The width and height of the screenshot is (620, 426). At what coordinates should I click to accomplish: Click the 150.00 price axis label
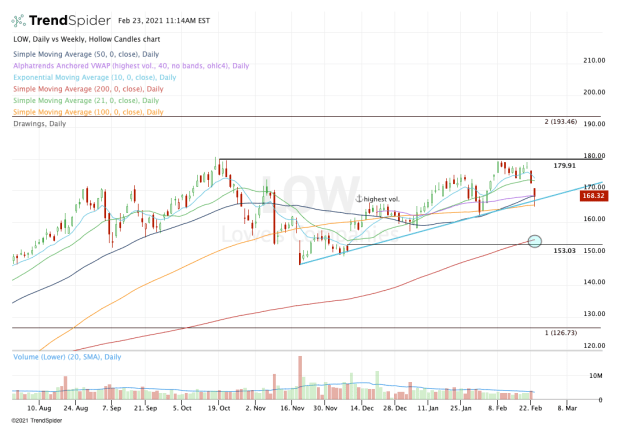coord(594,251)
